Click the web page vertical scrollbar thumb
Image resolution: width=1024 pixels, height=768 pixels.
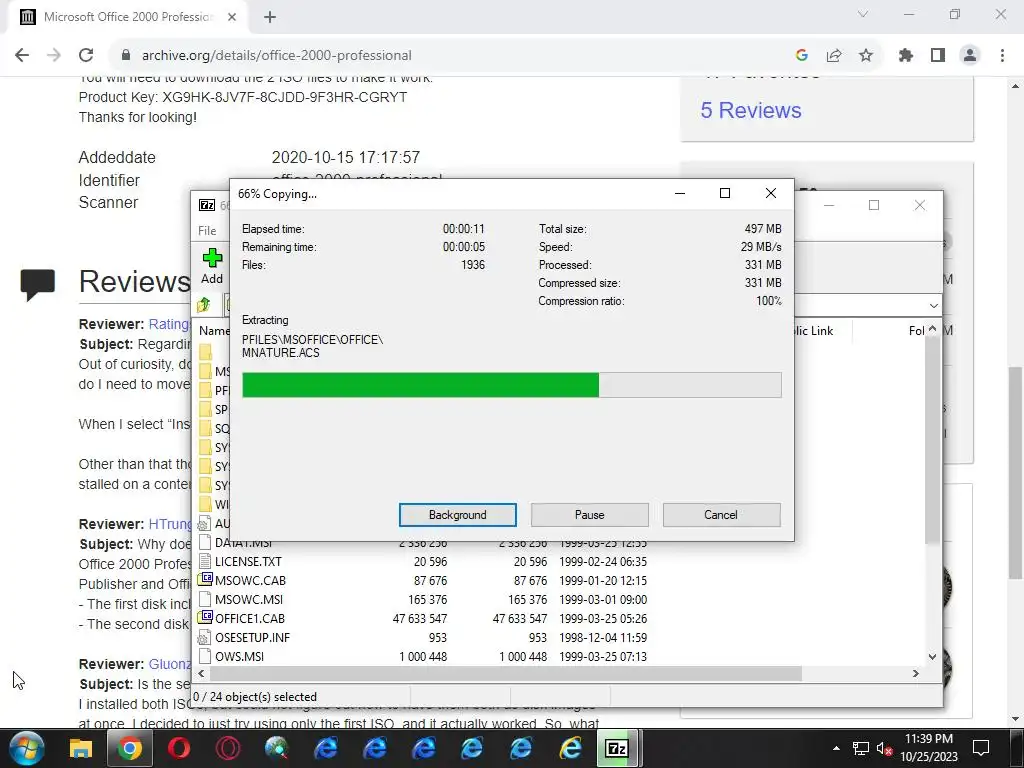coord(1016,472)
